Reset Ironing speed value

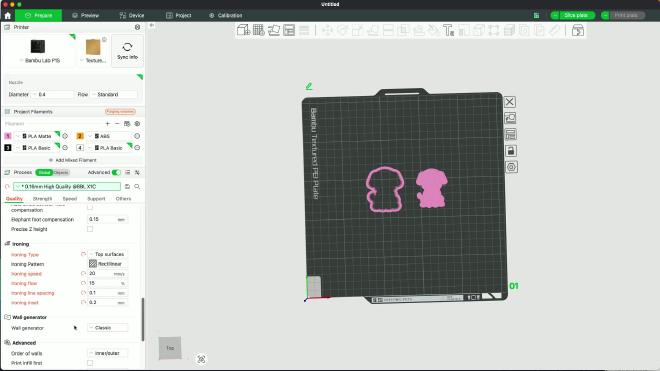pyautogui.click(x=83, y=274)
